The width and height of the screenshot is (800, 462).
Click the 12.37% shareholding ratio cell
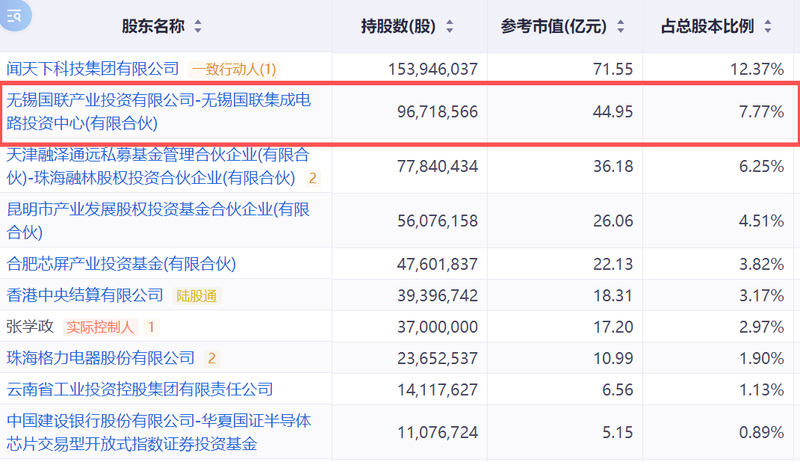pos(756,69)
